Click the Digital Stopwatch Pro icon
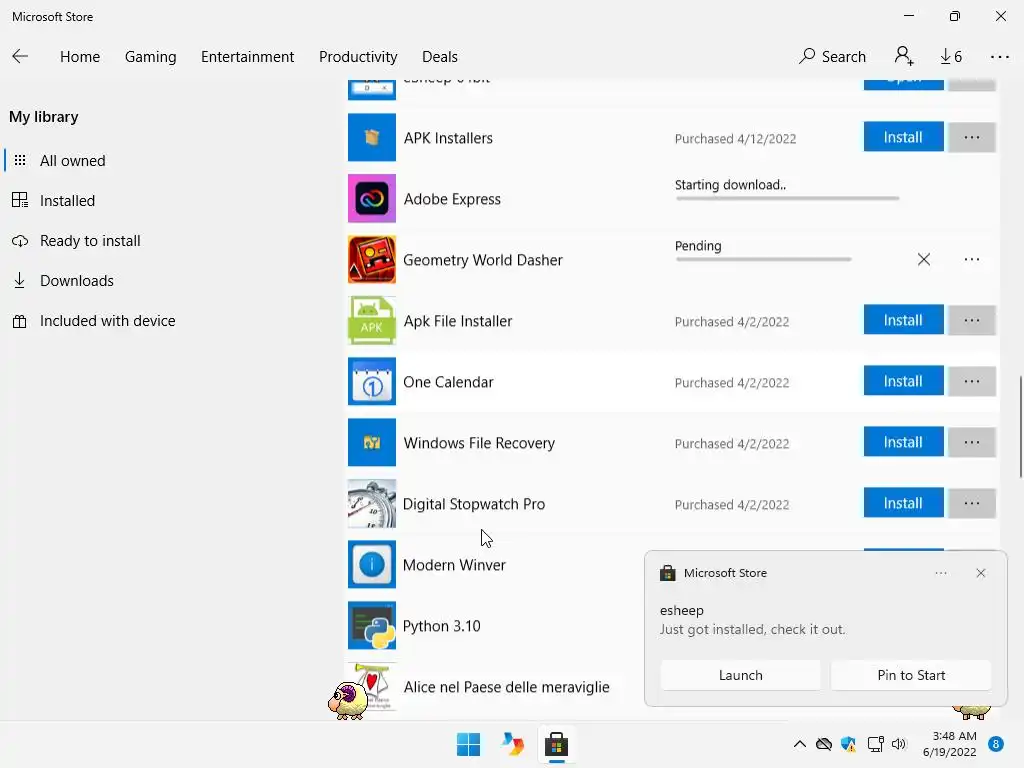 (x=372, y=504)
